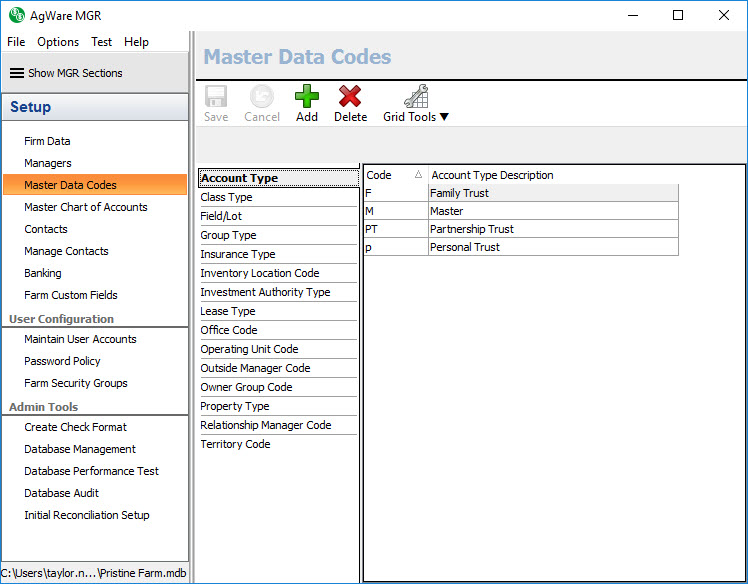Click the red X Delete icon
The height and width of the screenshot is (584, 748).
(350, 97)
